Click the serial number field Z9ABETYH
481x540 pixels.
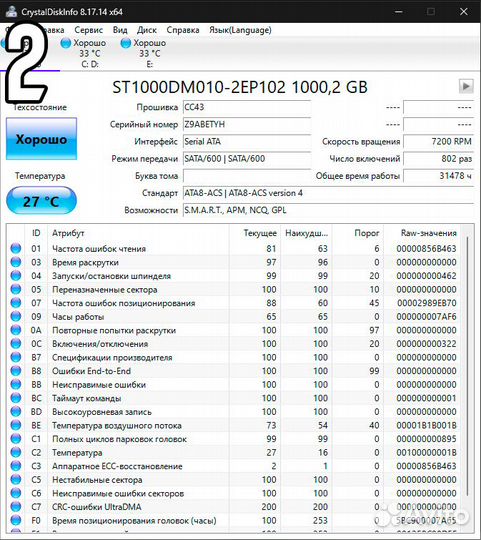tap(247, 124)
